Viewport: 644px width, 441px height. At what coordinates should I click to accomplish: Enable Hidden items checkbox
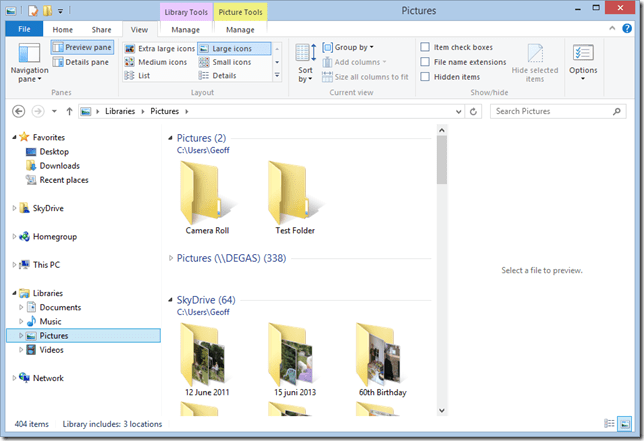(x=425, y=77)
